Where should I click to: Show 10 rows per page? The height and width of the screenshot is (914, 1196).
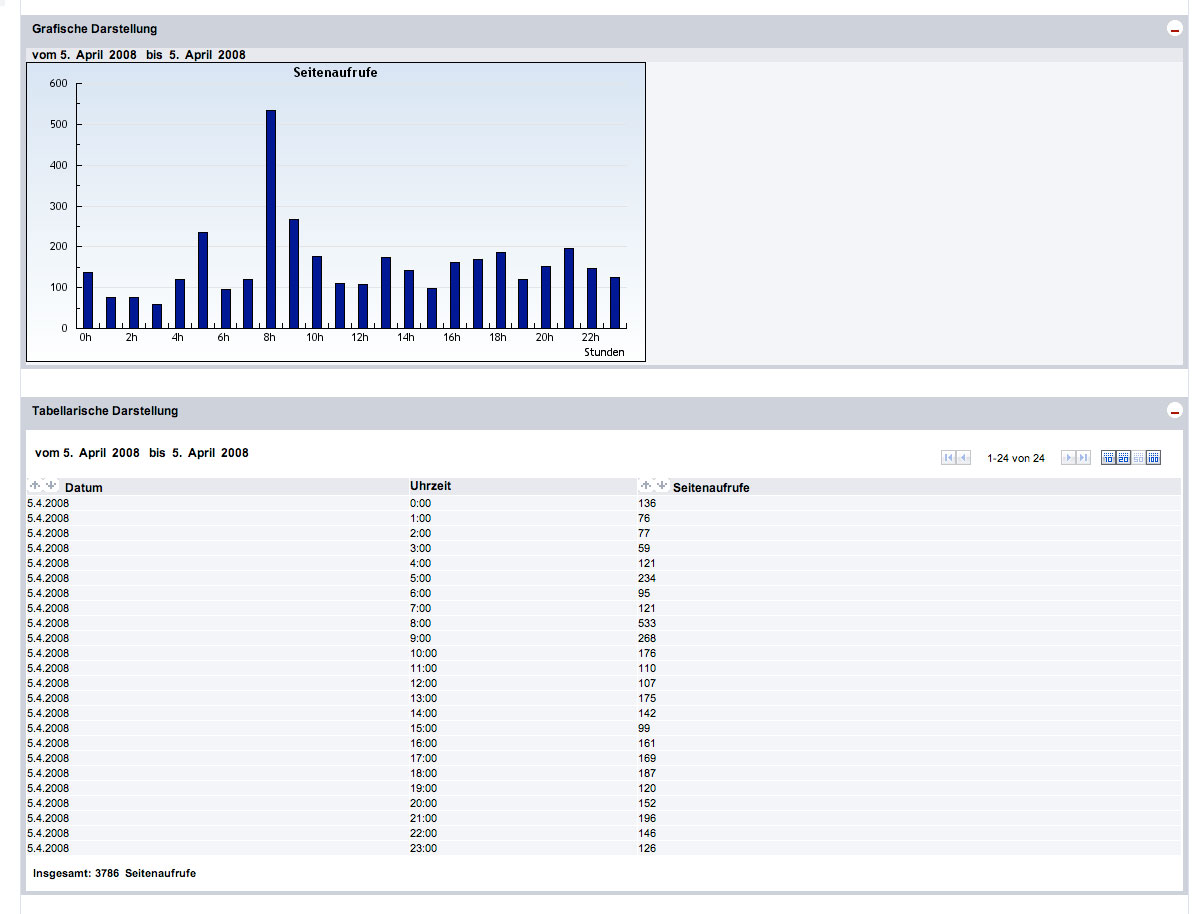[x=1108, y=458]
